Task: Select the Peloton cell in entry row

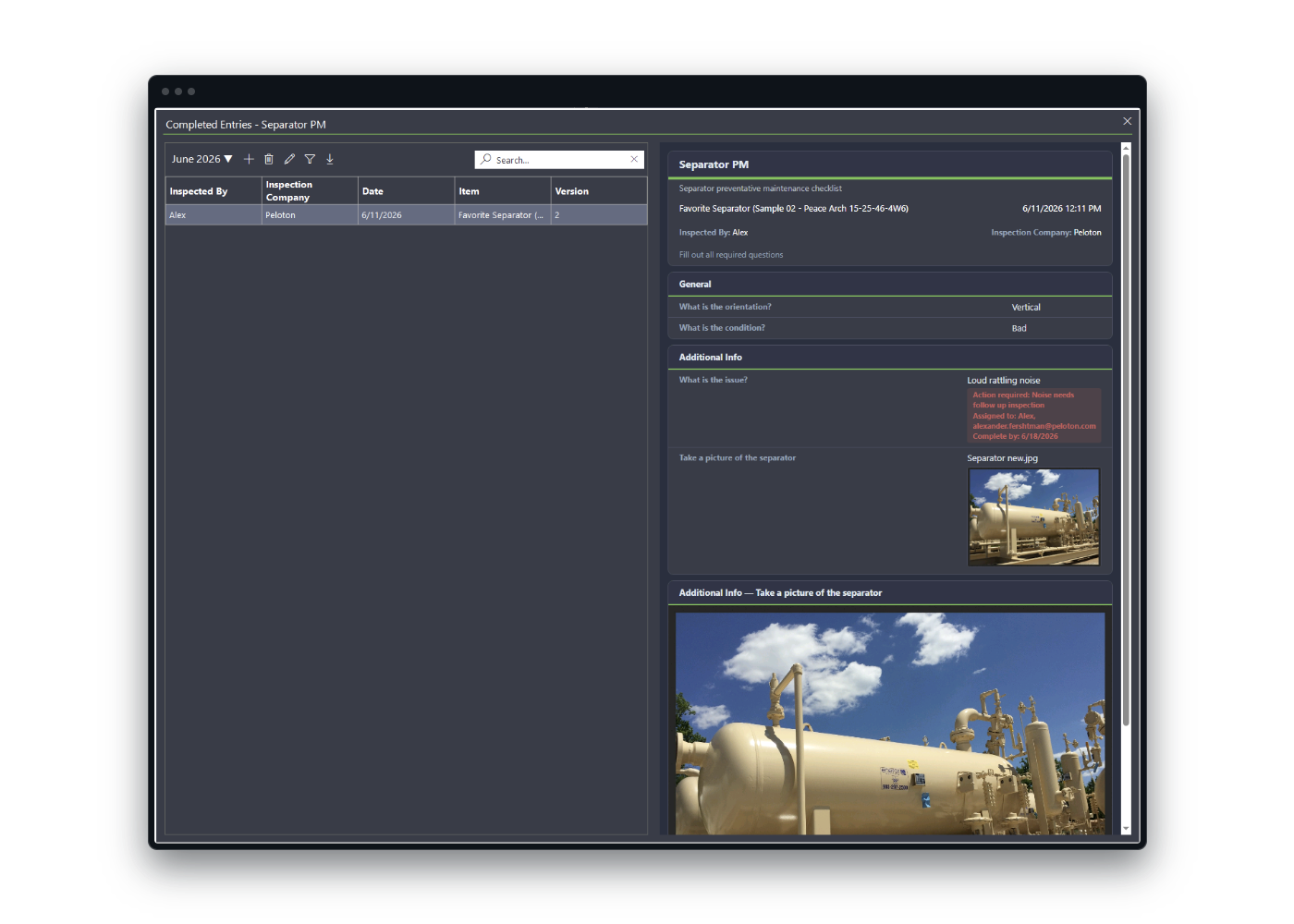Action: (310, 215)
